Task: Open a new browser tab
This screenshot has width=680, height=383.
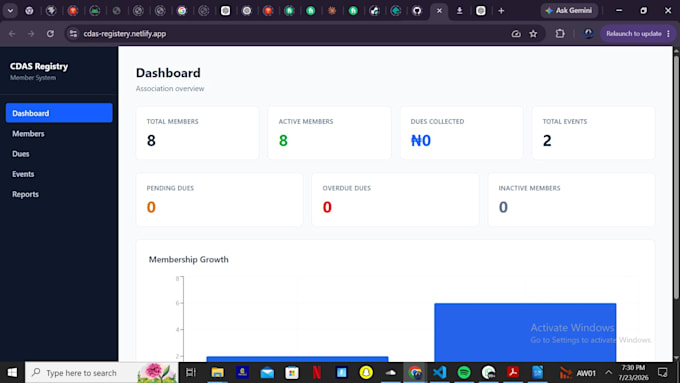Action: (x=501, y=11)
